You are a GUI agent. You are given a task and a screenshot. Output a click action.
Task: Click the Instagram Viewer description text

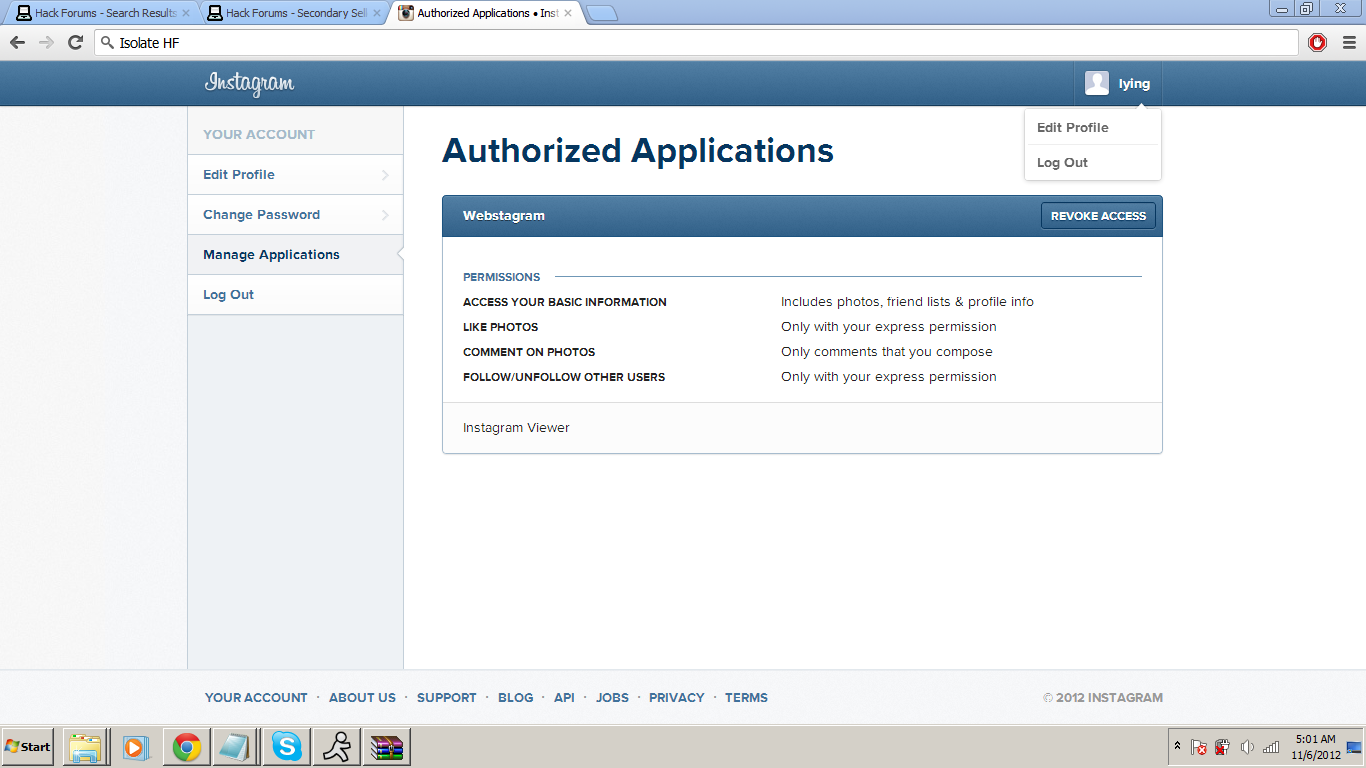[x=516, y=428]
